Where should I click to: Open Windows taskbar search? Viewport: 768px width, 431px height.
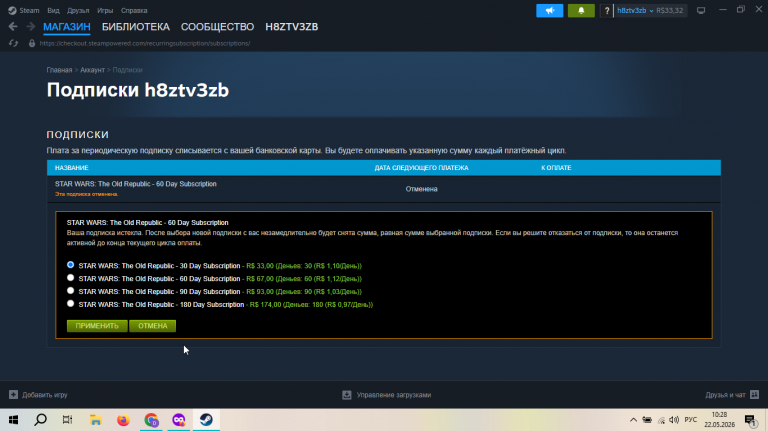pos(41,420)
